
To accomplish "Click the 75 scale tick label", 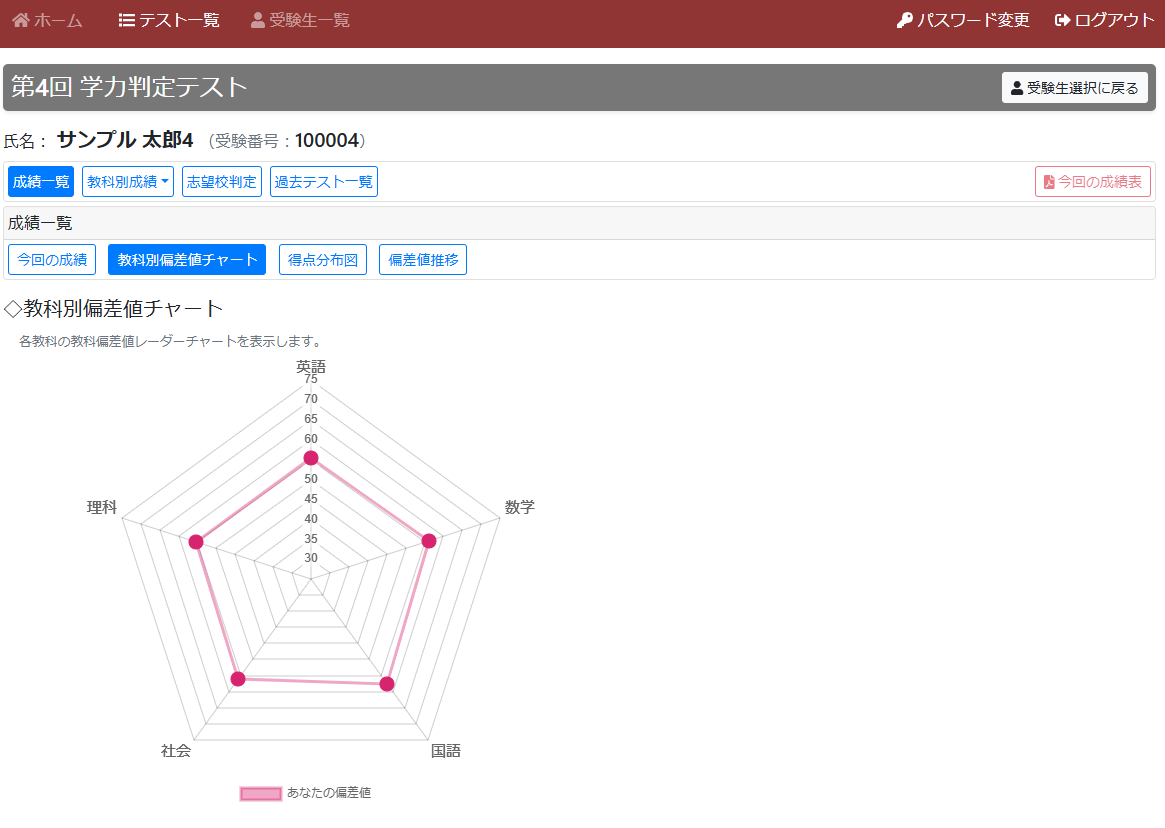I will [311, 379].
